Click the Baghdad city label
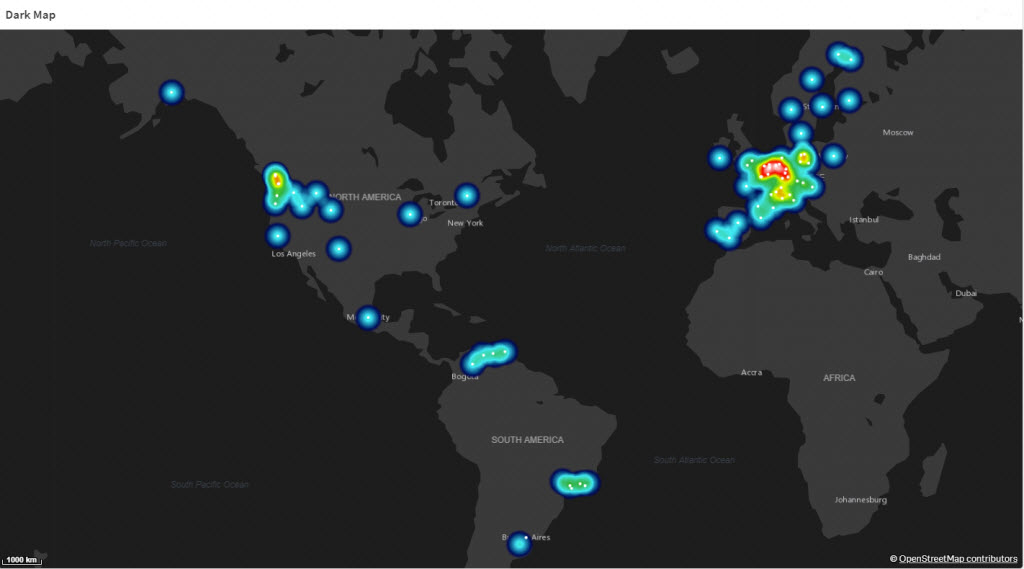Viewport: 1024px width, 569px height. tap(924, 257)
